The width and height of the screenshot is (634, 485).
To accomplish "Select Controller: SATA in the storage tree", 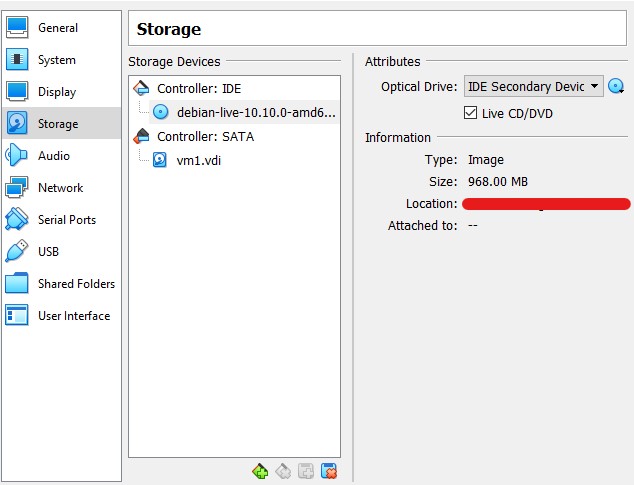I will coord(205,136).
